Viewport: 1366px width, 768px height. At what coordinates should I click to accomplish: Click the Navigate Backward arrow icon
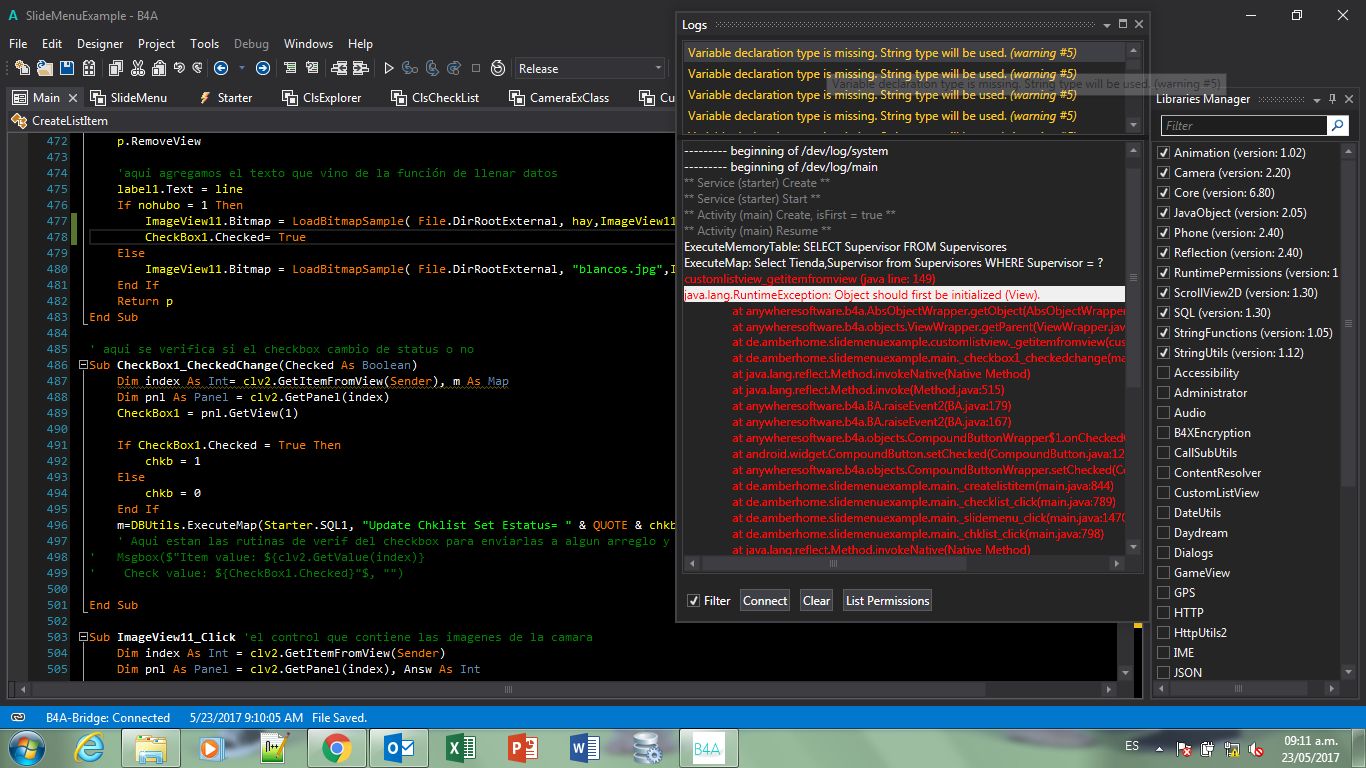[221, 68]
